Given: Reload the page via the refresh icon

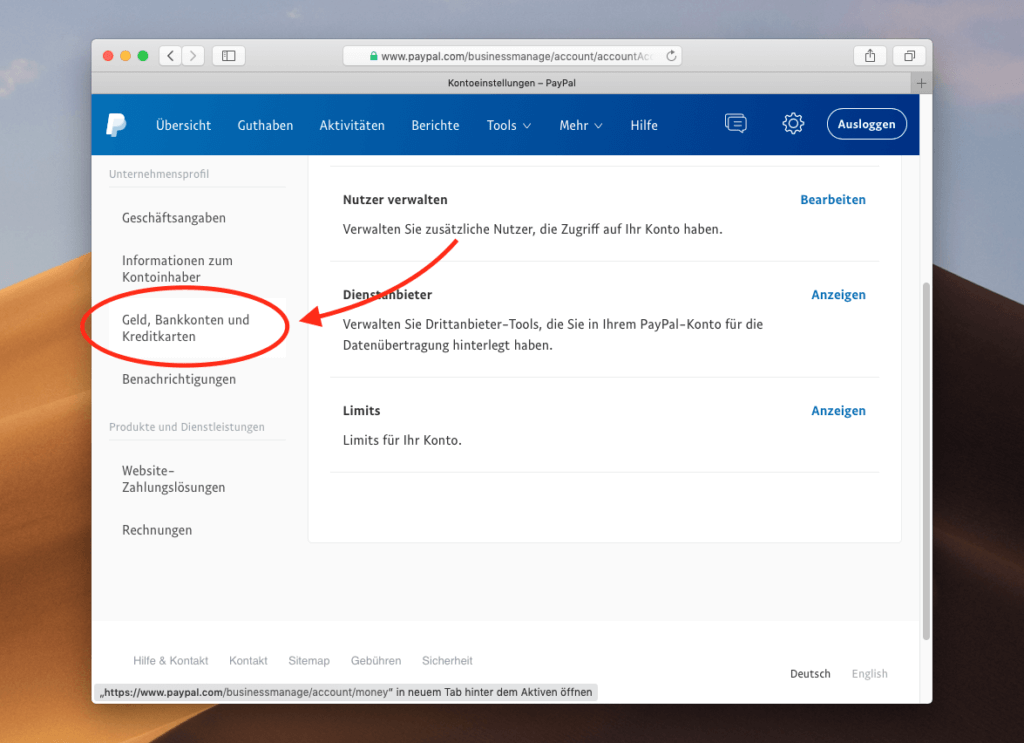Looking at the screenshot, I should coord(671,55).
